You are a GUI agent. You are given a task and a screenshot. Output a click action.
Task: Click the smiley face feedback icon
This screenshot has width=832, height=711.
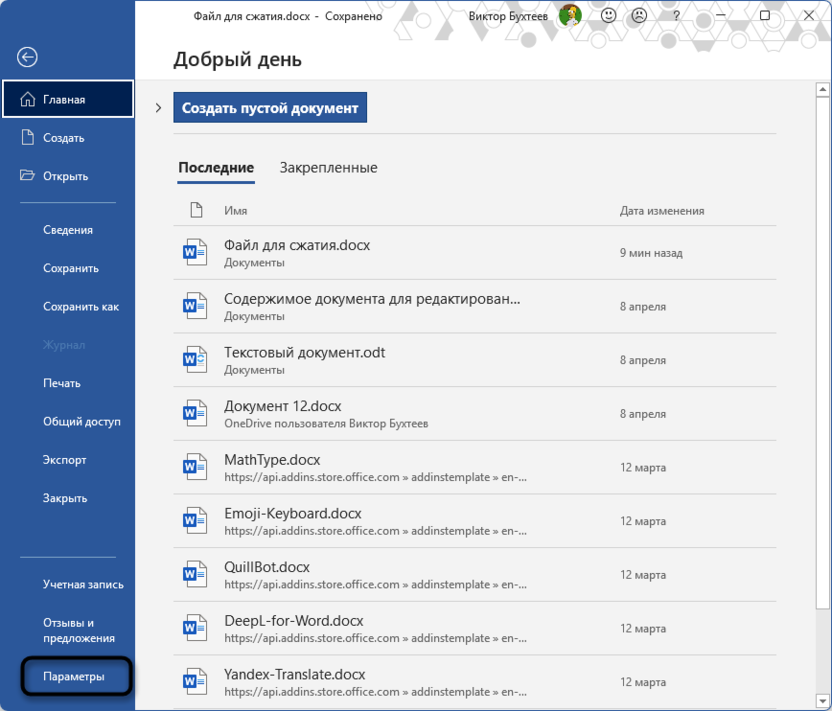tap(608, 16)
